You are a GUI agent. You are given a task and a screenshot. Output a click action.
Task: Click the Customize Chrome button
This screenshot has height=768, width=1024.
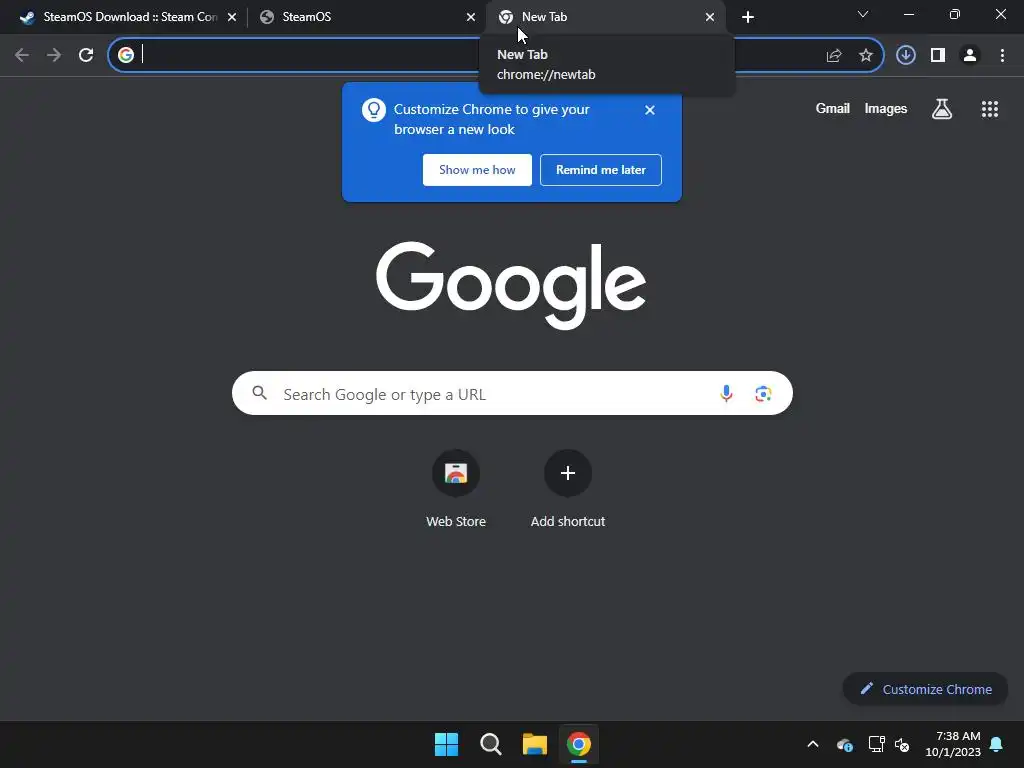pos(925,689)
